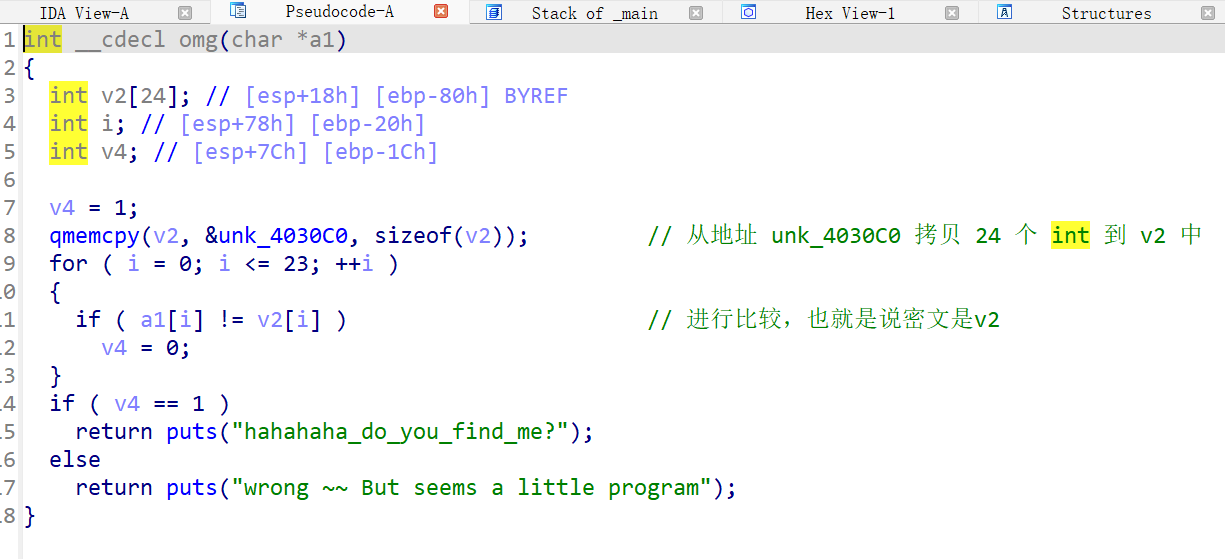Close the IDA View-A tab
The height and width of the screenshot is (559, 1225).
185,13
